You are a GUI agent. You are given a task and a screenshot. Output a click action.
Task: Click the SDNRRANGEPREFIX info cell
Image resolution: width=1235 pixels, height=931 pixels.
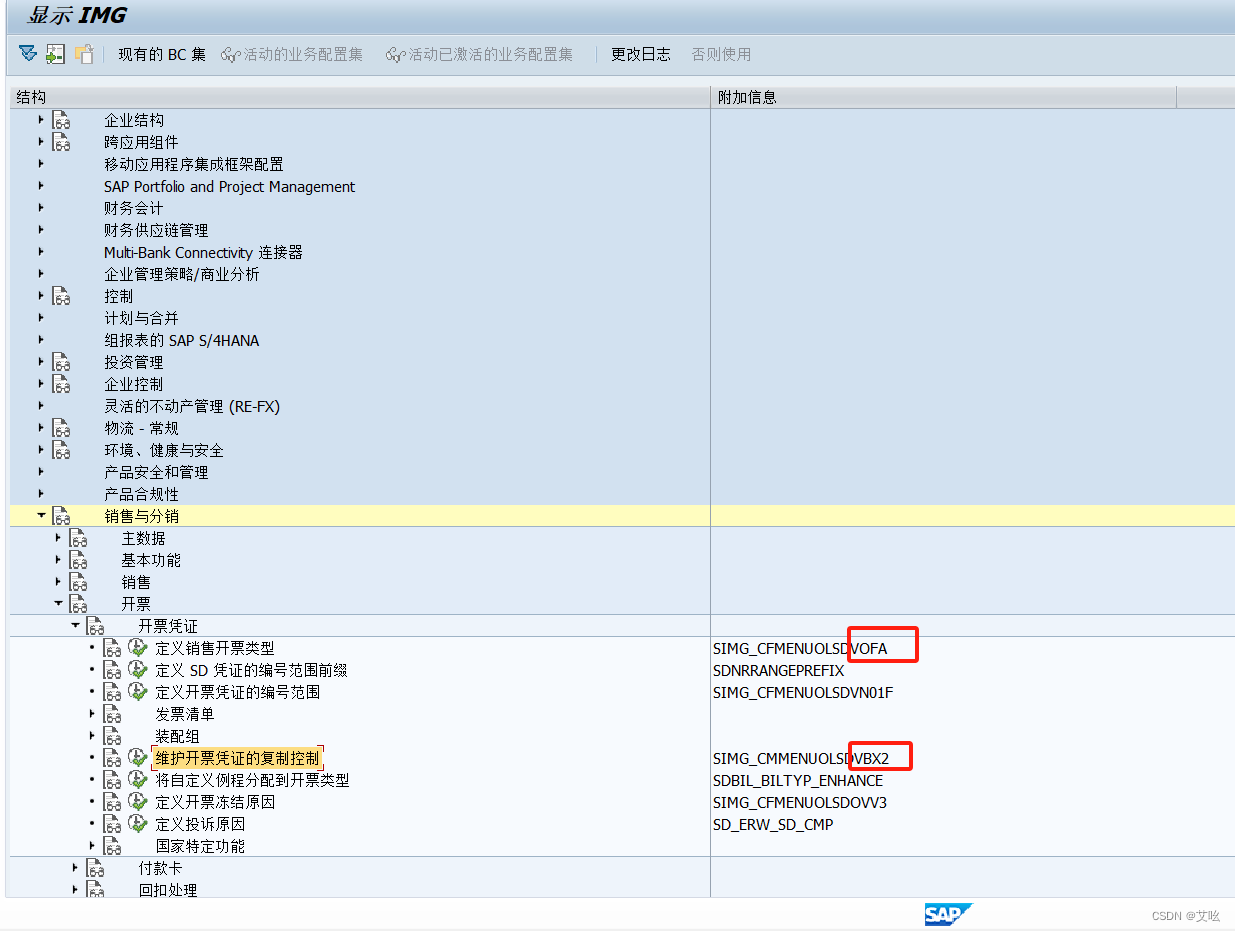pyautogui.click(x=779, y=670)
